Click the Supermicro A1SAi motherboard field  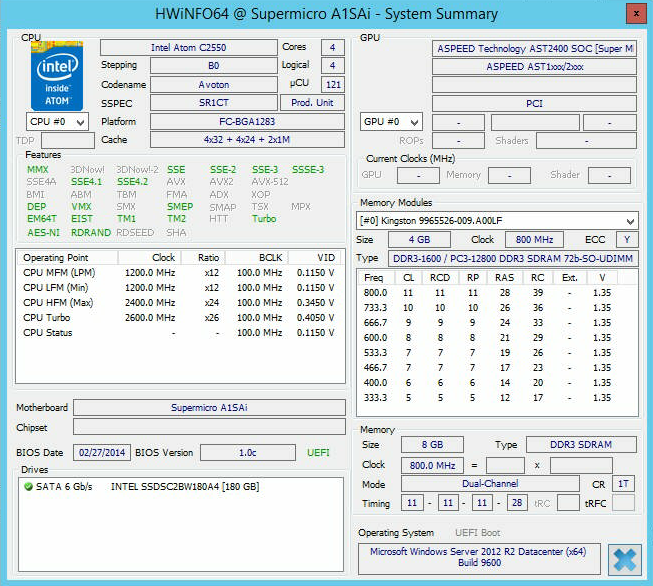(x=209, y=407)
